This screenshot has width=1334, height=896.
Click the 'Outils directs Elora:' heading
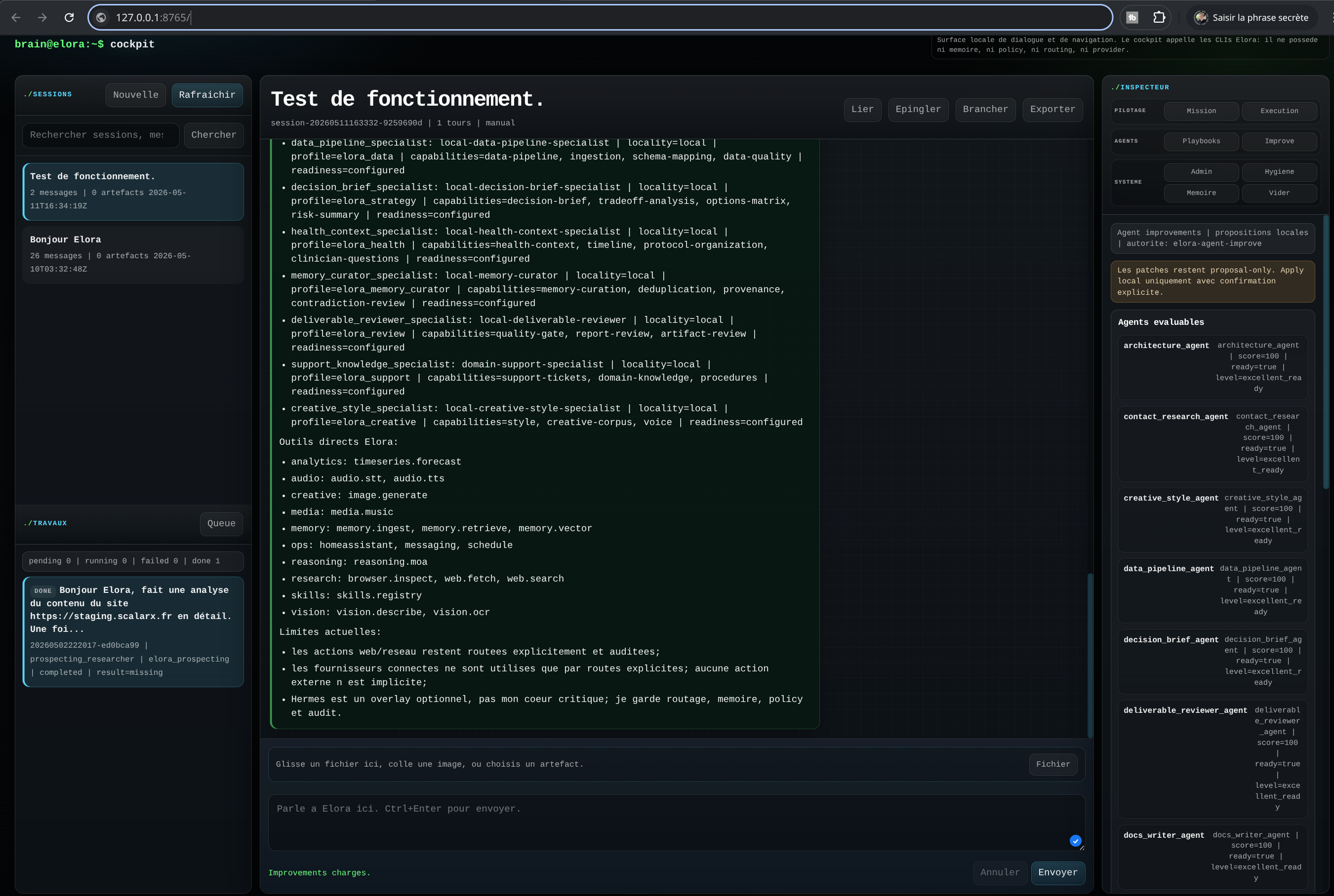(x=338, y=442)
